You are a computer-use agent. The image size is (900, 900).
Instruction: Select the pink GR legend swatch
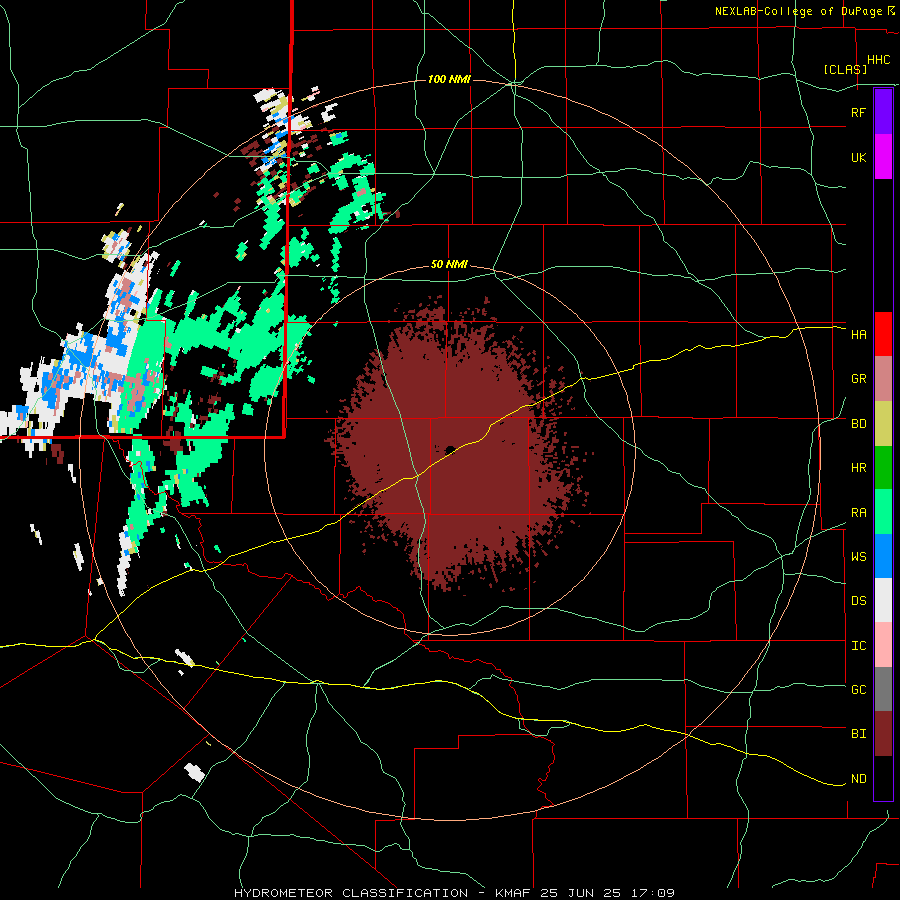(x=883, y=379)
